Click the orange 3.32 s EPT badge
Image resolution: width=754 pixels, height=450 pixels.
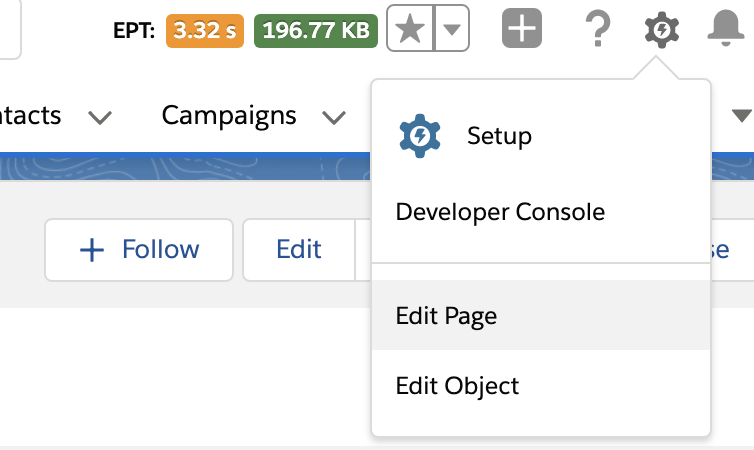[205, 31]
